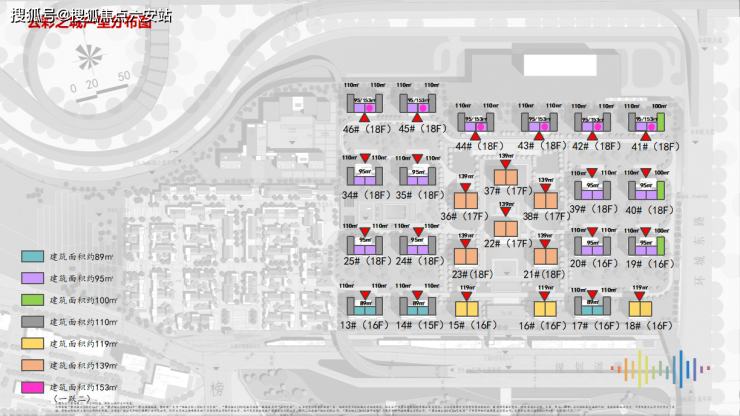Click the 44# (18F) building label
Image resolution: width=740 pixels, height=416 pixels.
[478, 145]
